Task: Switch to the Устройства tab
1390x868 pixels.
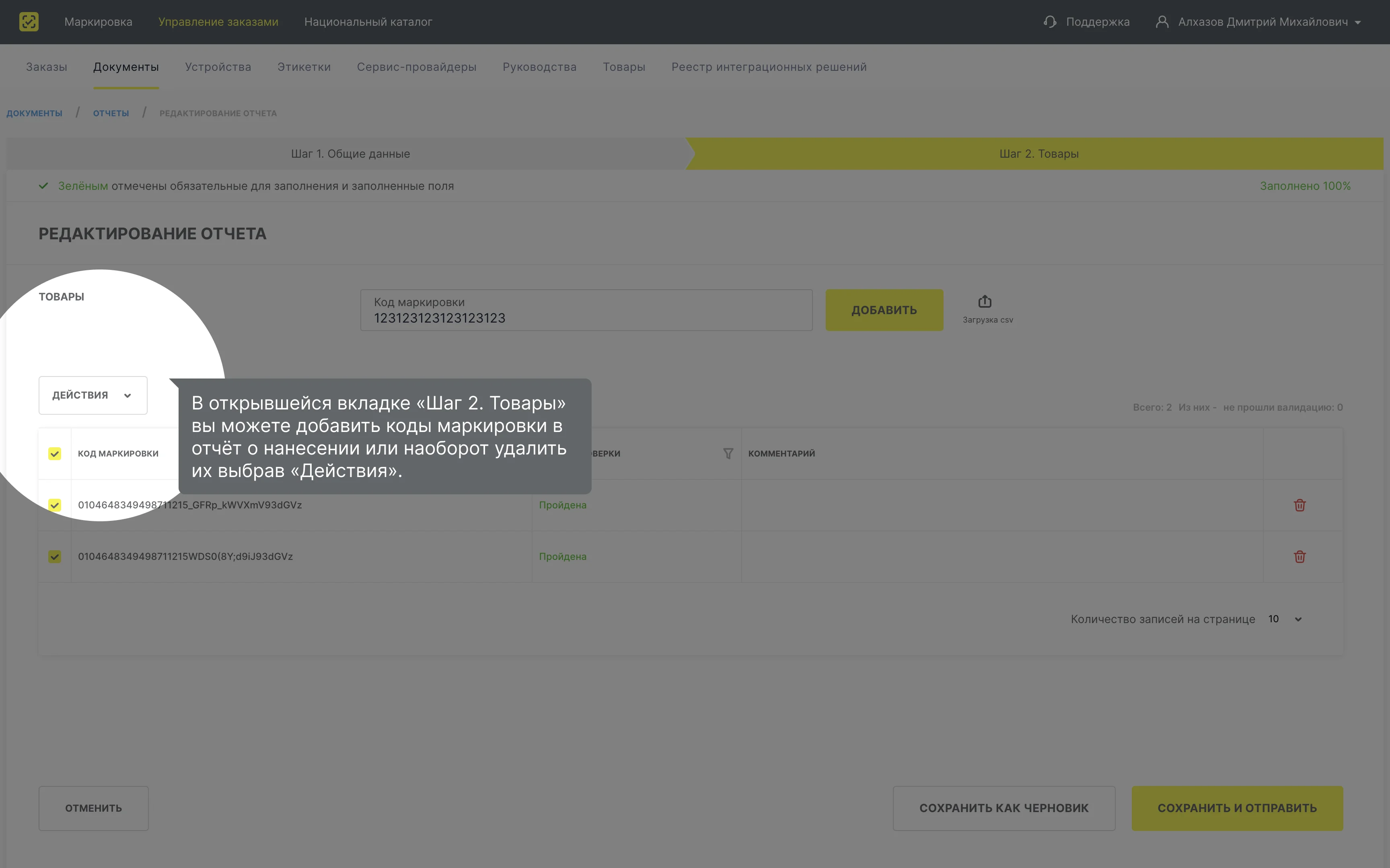Action: pos(218,67)
